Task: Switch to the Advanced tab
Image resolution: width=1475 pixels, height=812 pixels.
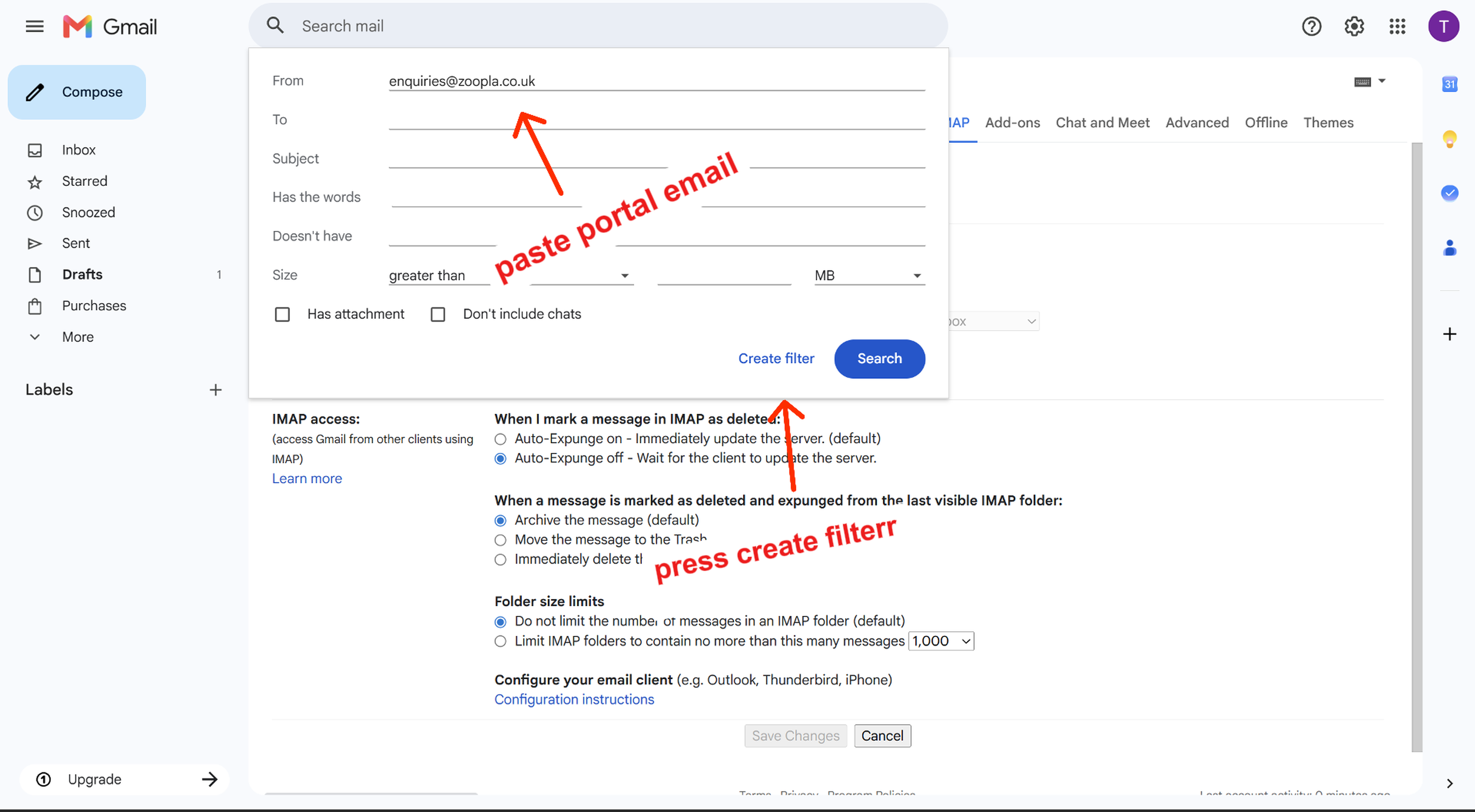Action: click(1197, 122)
